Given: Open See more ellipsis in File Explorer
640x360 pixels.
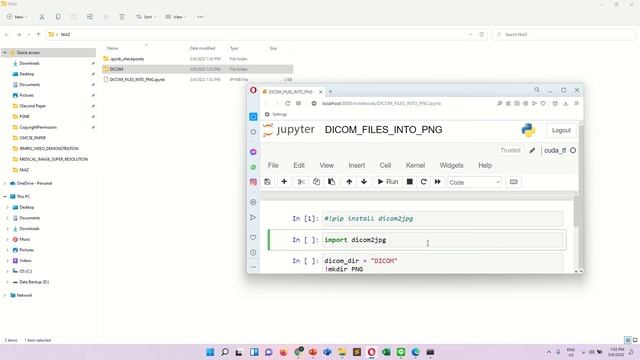Looking at the screenshot, I should (x=200, y=17).
